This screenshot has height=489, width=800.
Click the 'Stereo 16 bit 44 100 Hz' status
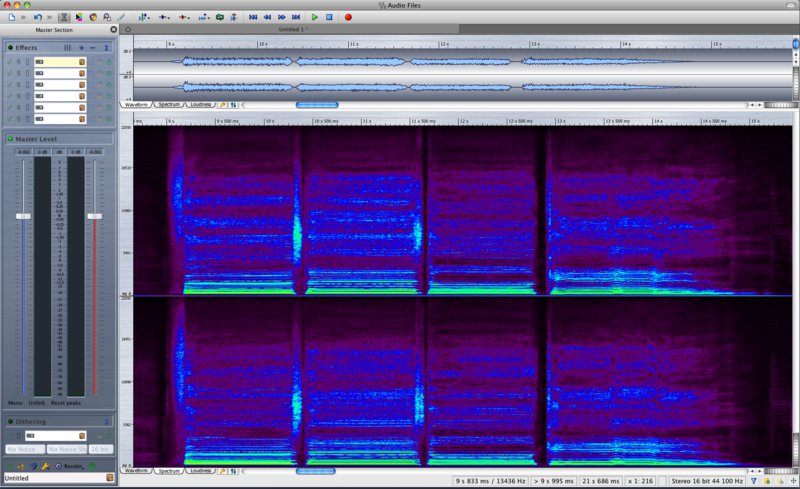point(707,481)
